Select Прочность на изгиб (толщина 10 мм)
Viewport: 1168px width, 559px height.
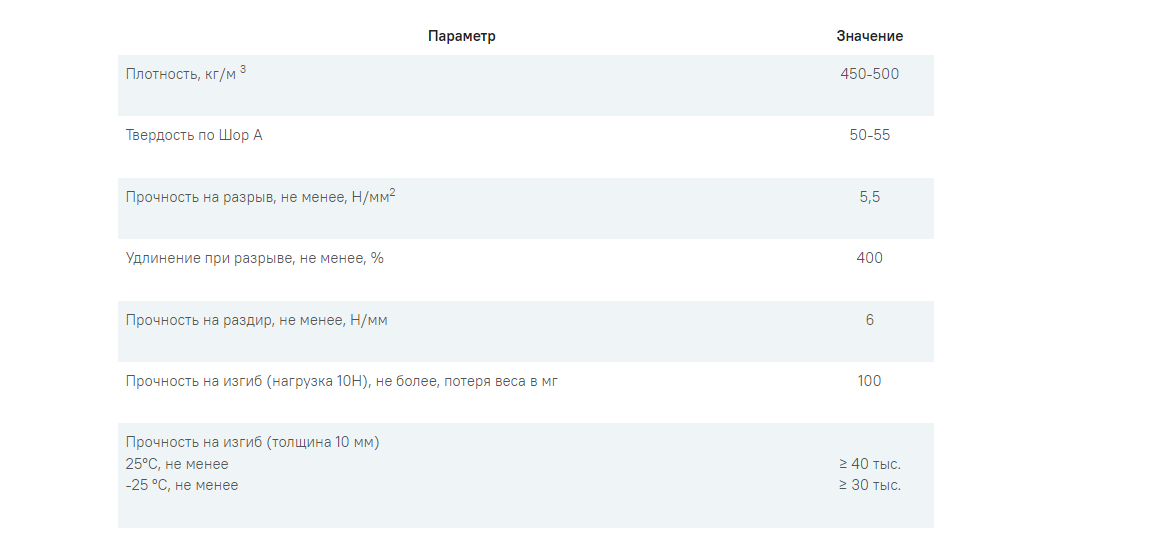click(252, 442)
